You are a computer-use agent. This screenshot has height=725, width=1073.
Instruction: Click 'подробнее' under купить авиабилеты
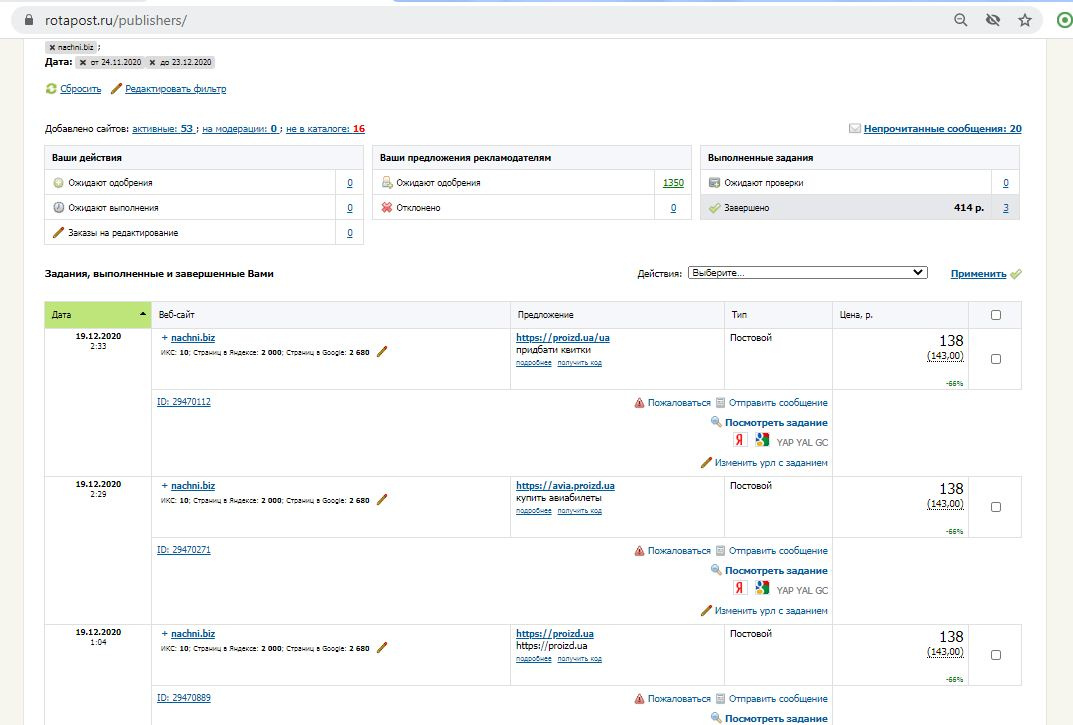tap(534, 511)
